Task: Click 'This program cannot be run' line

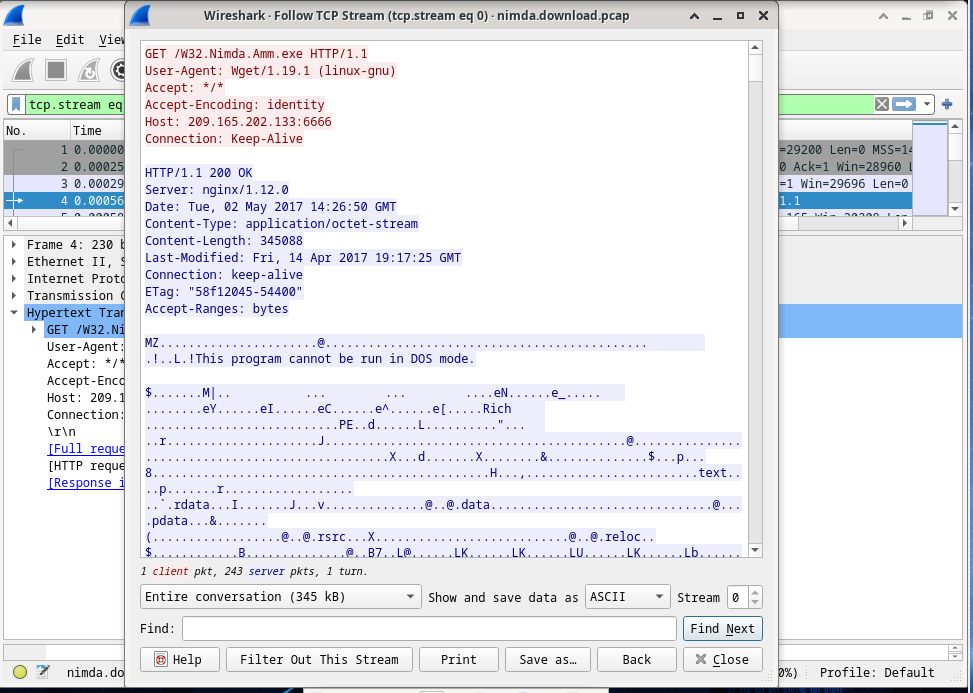Action: click(x=310, y=359)
